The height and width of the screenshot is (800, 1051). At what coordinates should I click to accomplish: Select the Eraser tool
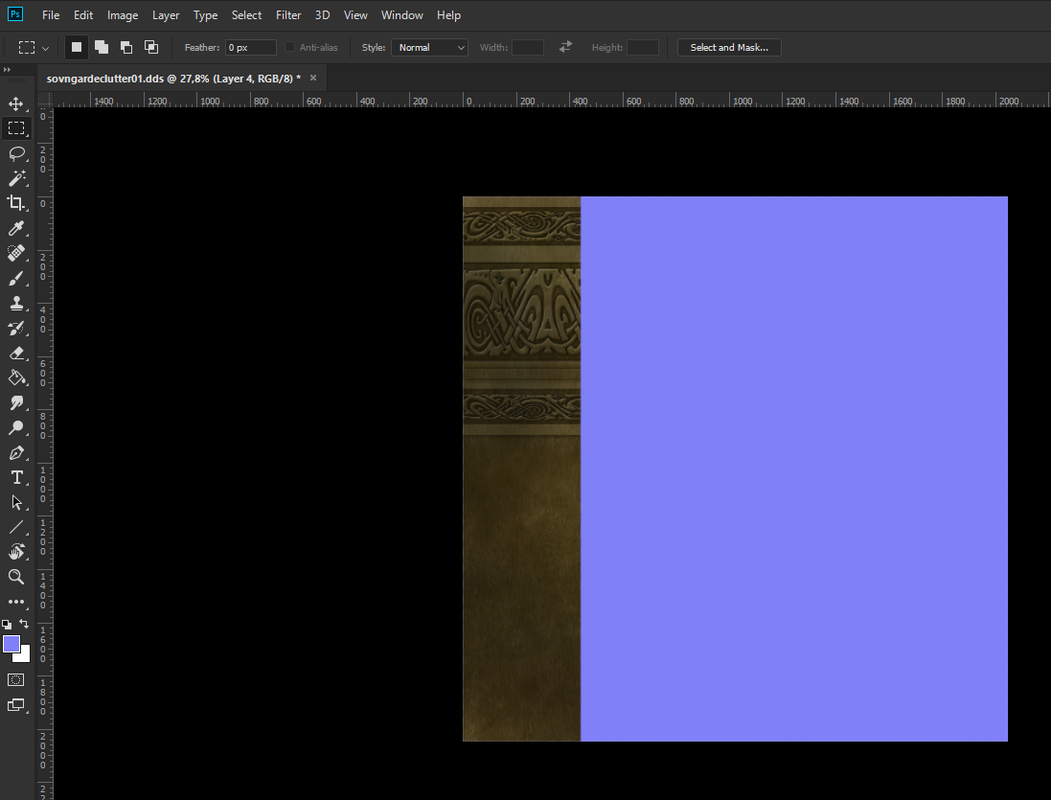tap(16, 353)
